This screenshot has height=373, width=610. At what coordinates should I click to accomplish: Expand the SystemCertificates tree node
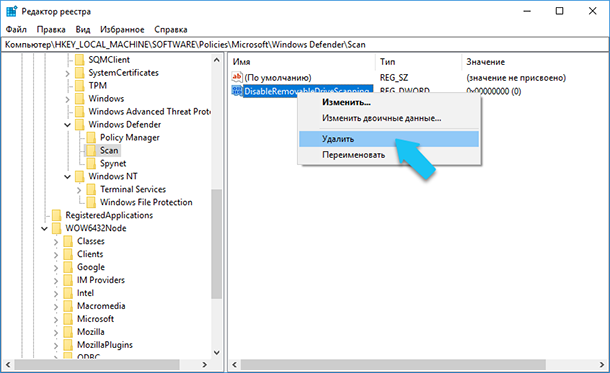click(67, 73)
